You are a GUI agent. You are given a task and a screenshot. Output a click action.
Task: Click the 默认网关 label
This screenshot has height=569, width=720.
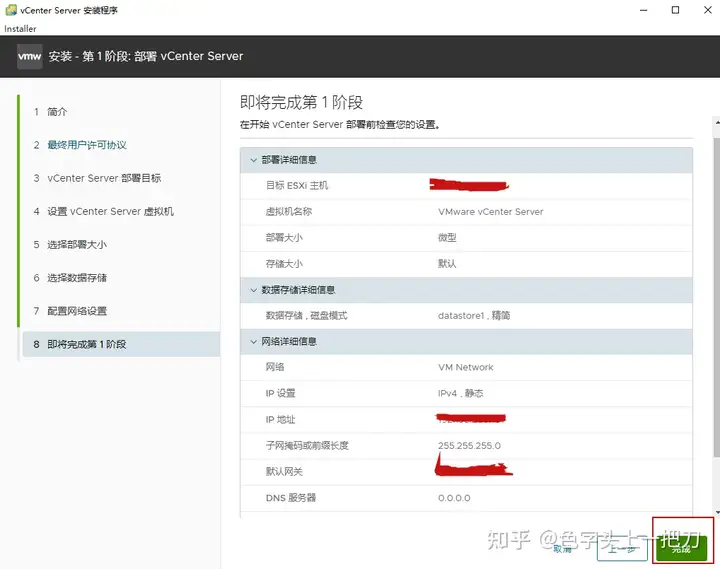(x=284, y=472)
